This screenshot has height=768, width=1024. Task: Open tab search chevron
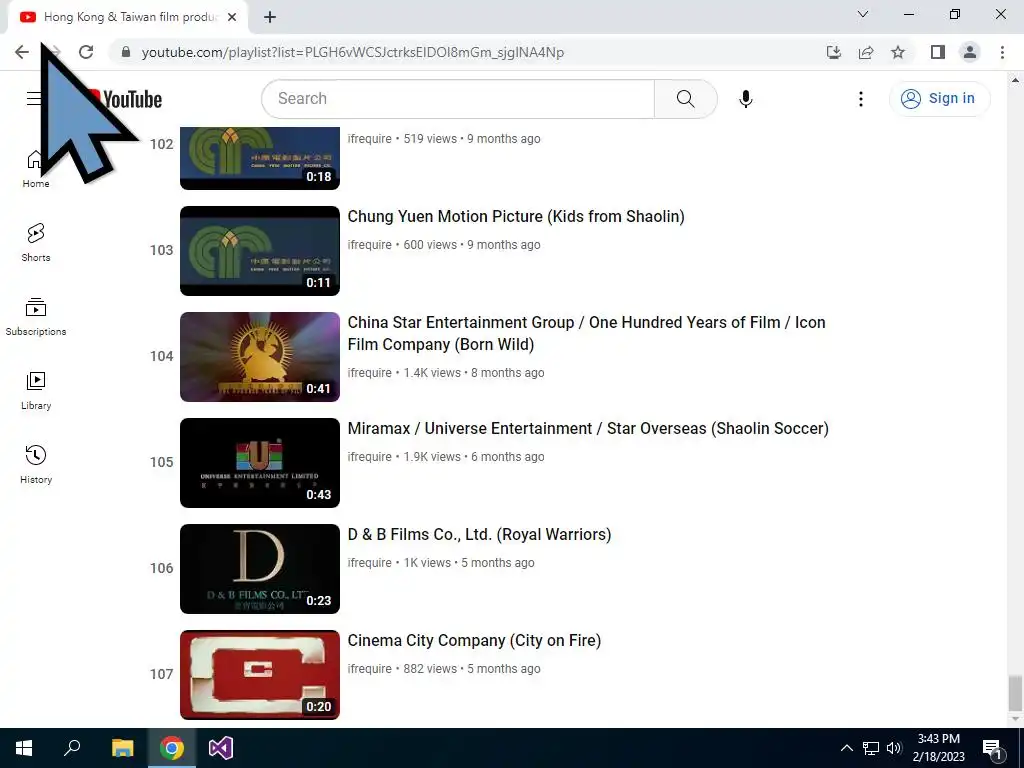coord(863,14)
